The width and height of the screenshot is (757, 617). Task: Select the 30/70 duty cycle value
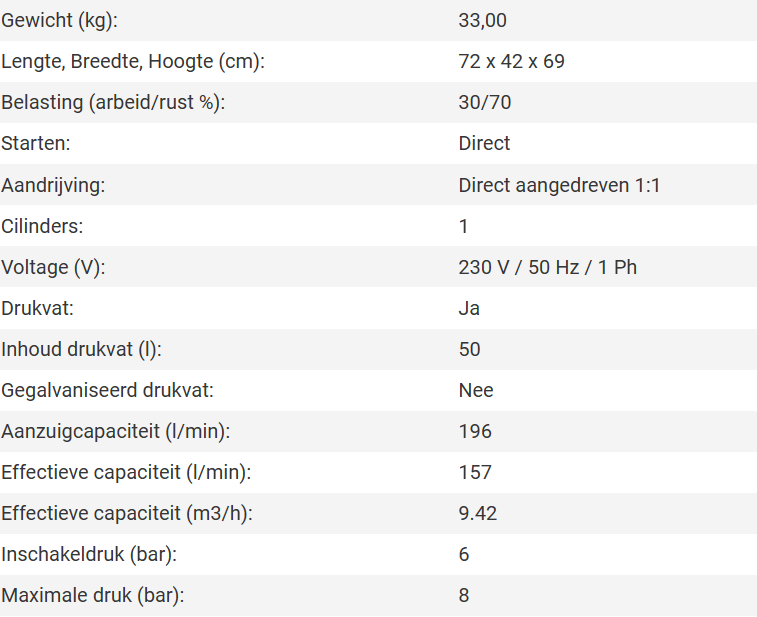485,102
